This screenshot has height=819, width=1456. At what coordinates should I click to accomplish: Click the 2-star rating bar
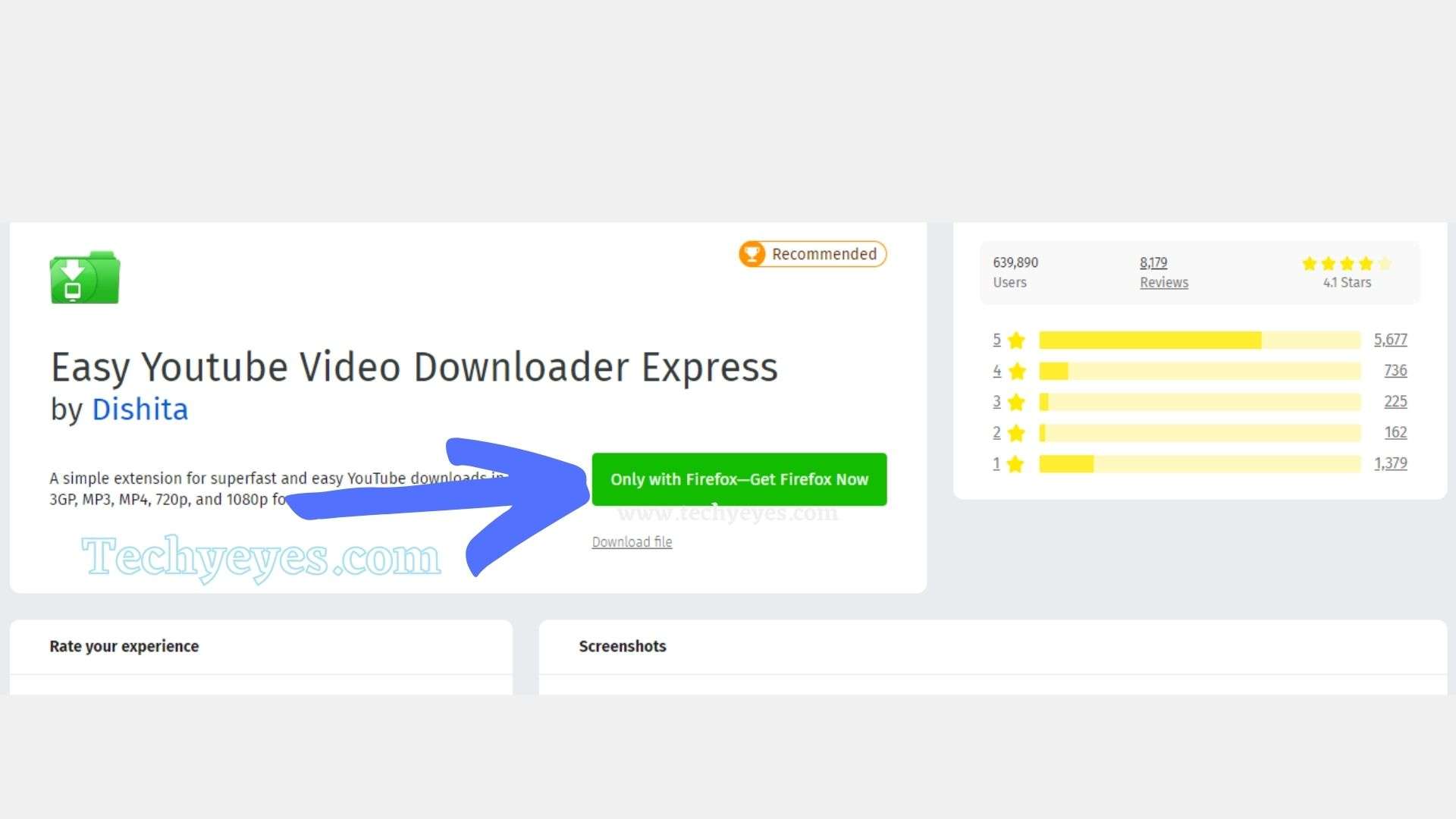[1200, 433]
